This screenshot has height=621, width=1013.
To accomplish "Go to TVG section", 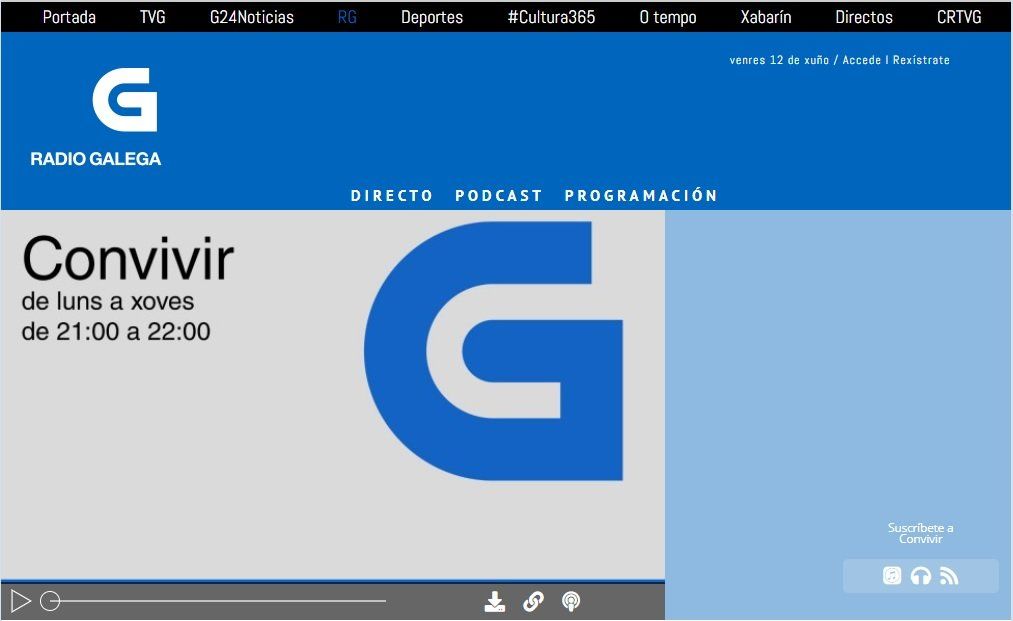I will 152,17.
